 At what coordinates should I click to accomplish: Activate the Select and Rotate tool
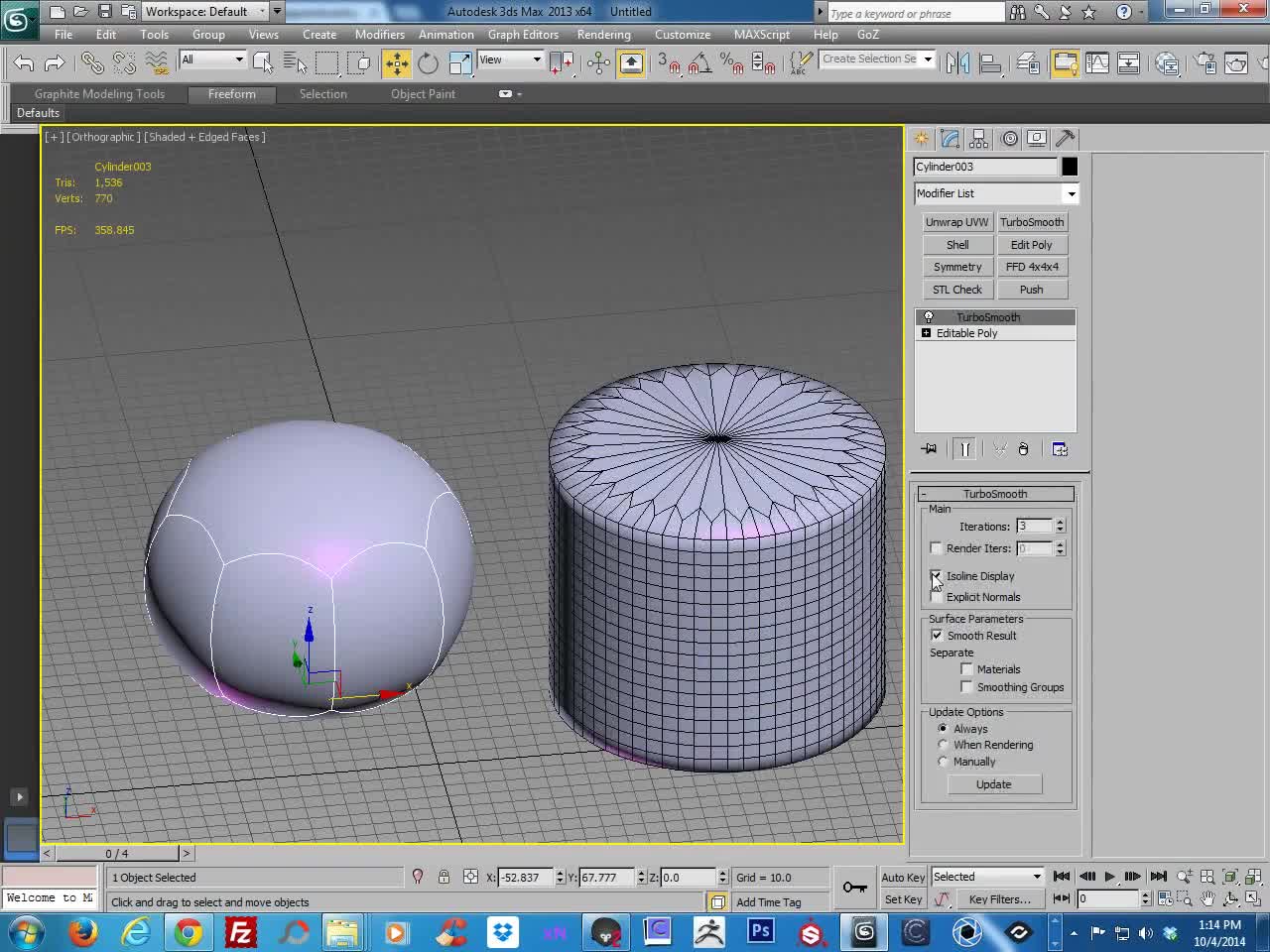point(428,63)
